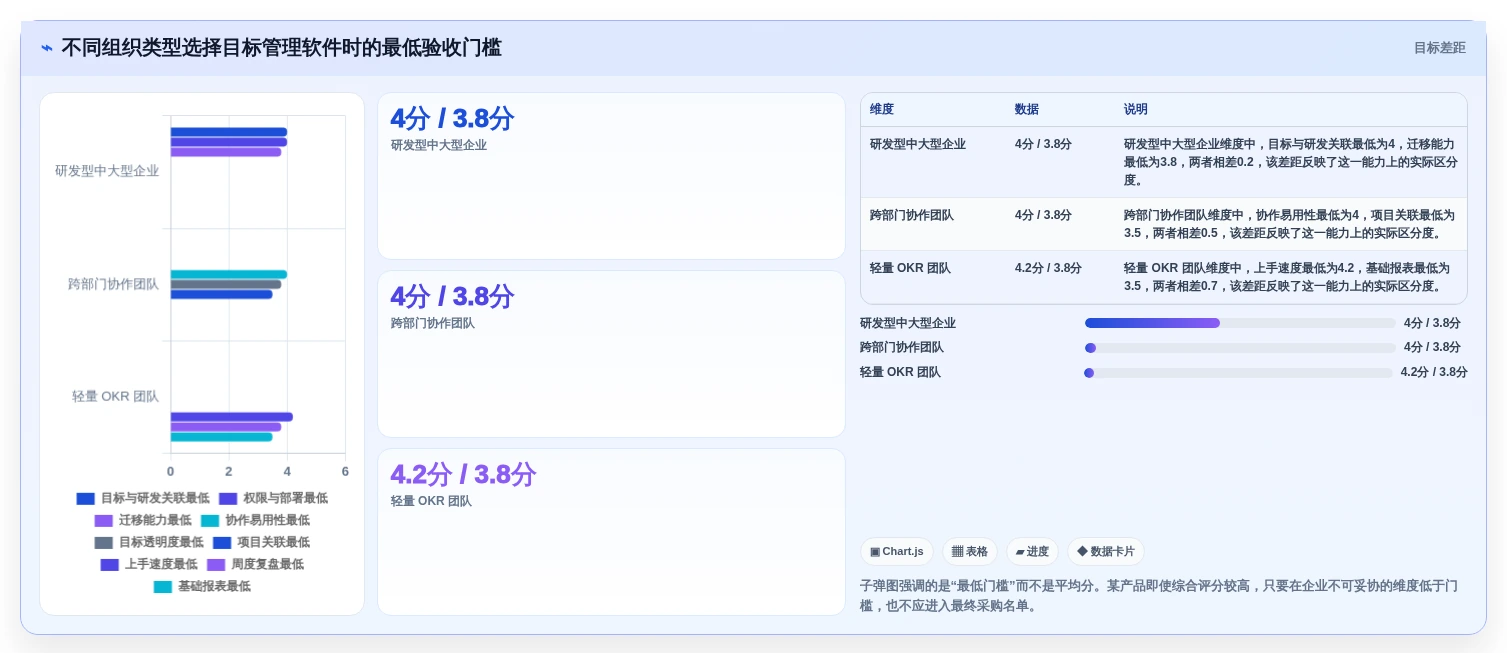
Task: Click the 轻量 OKR 团队 row description text
Action: click(x=1286, y=277)
